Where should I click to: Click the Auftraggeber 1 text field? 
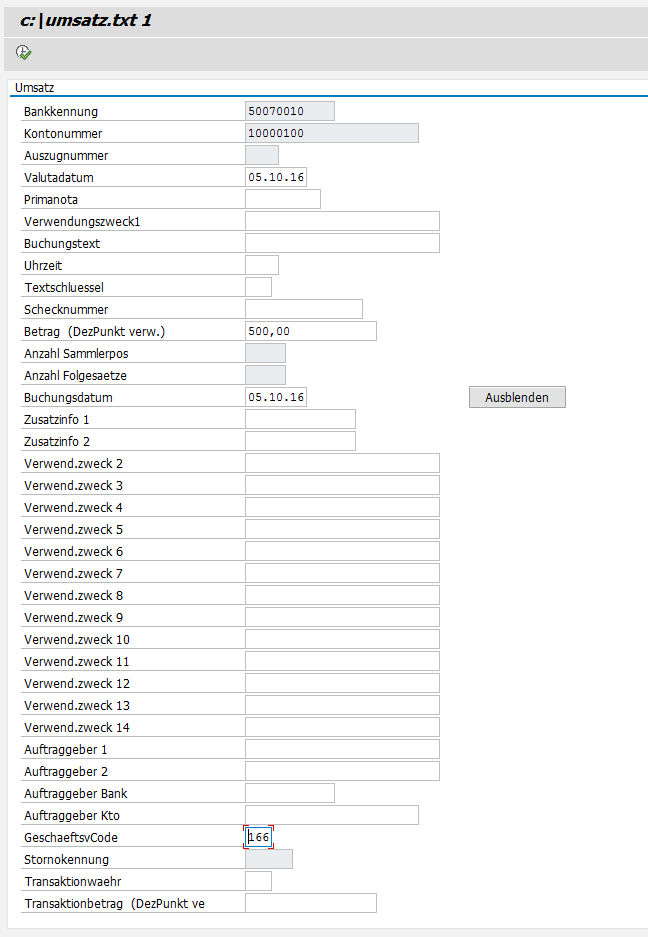click(x=342, y=749)
